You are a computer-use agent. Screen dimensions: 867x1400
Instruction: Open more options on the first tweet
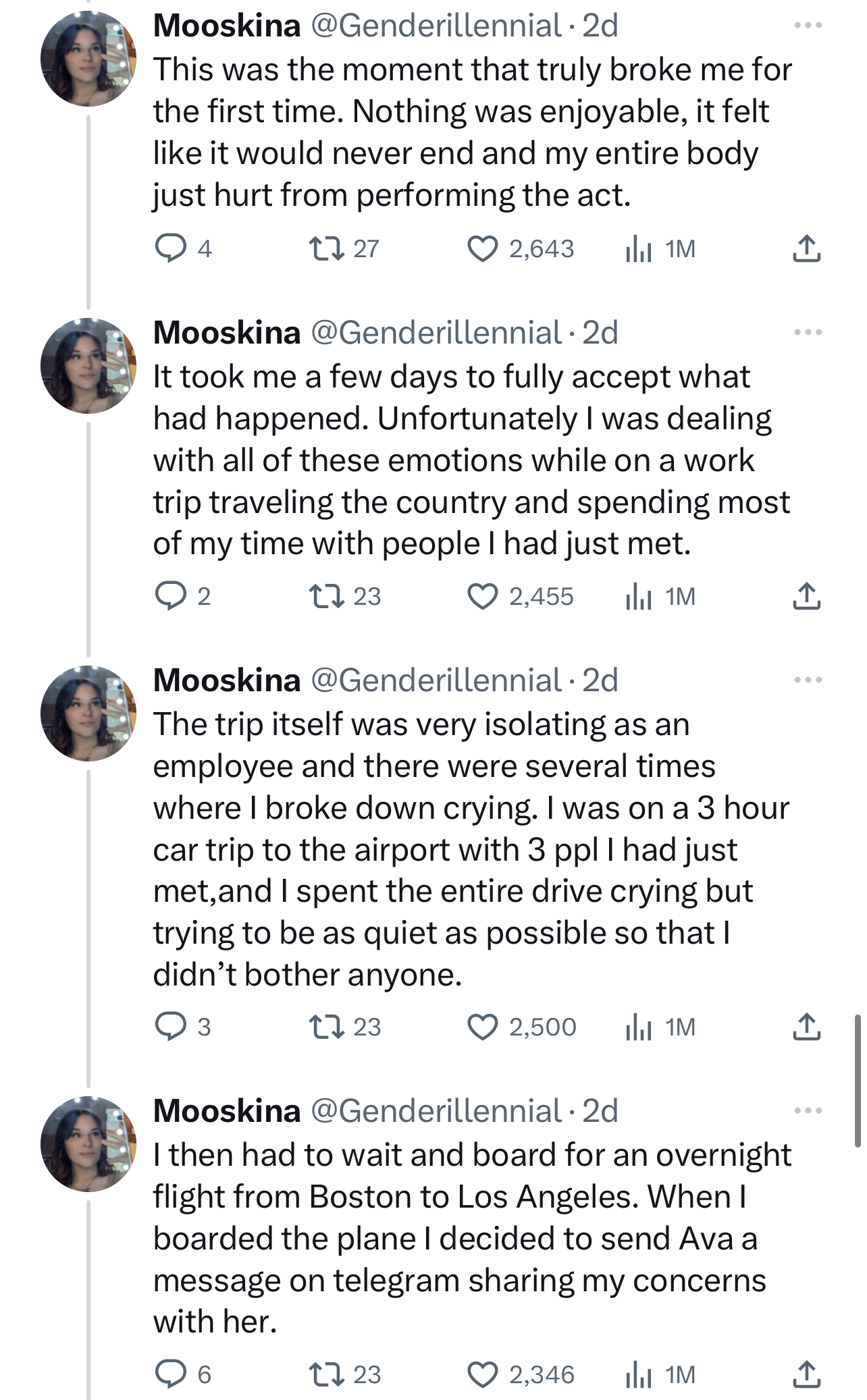pyautogui.click(x=808, y=26)
